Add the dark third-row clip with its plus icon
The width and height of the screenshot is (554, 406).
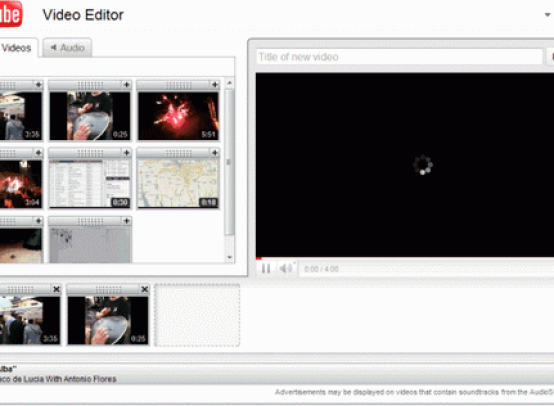click(x=39, y=221)
